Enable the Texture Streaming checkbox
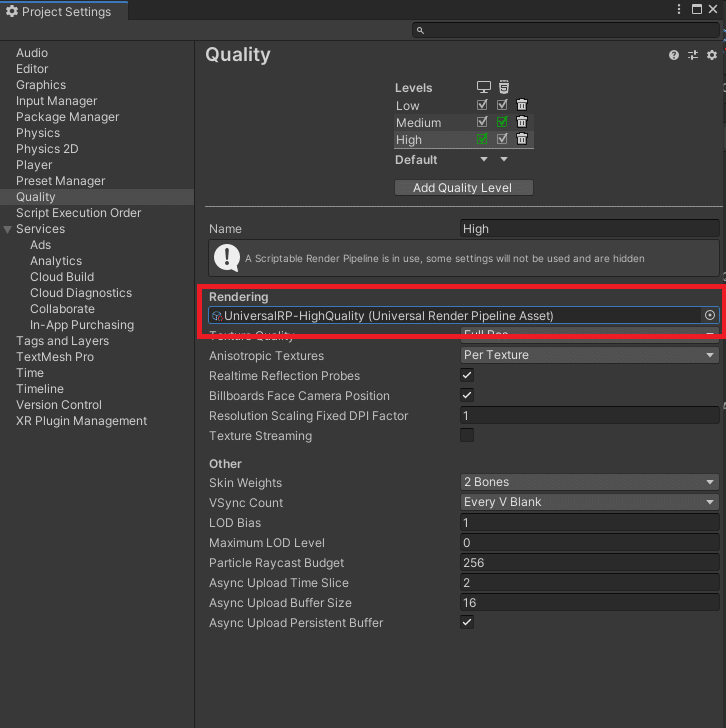Screen dimensions: 726x728 [467, 435]
